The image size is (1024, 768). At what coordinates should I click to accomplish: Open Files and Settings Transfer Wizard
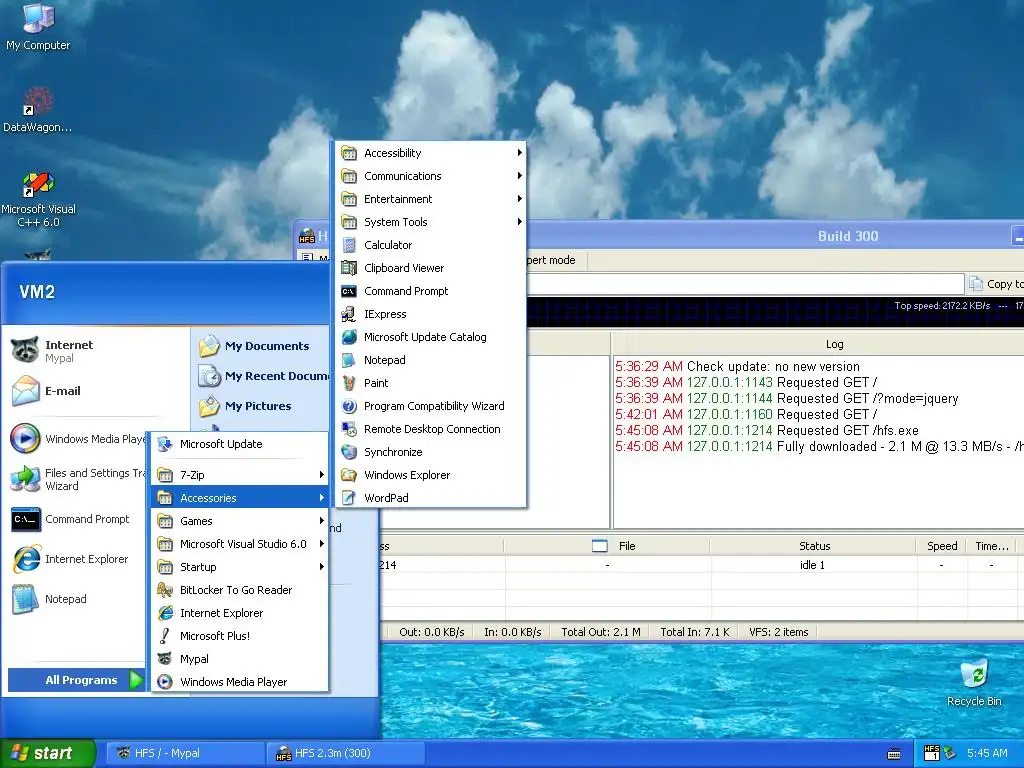(x=77, y=479)
